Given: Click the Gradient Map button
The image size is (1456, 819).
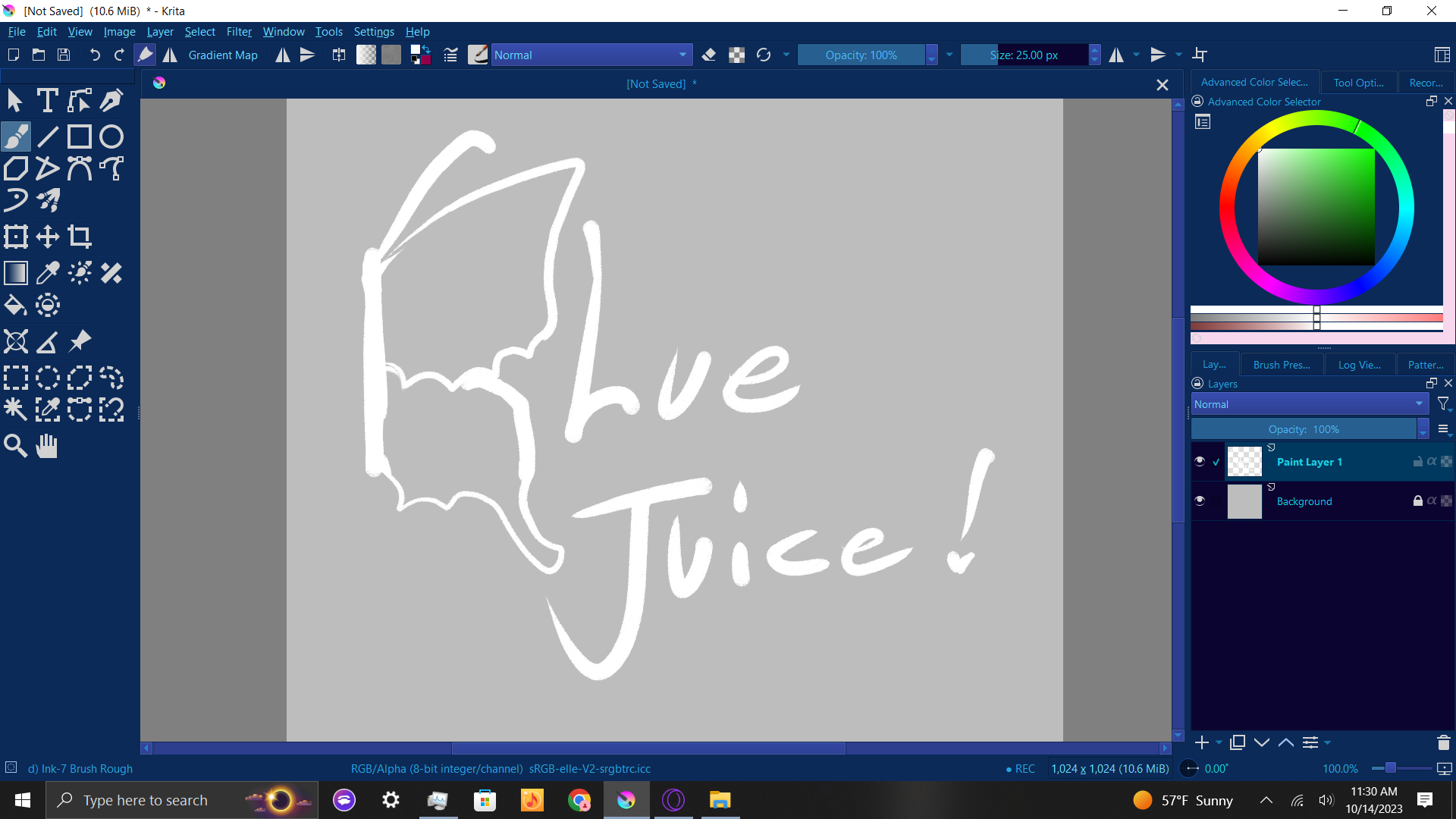Looking at the screenshot, I should click(222, 55).
